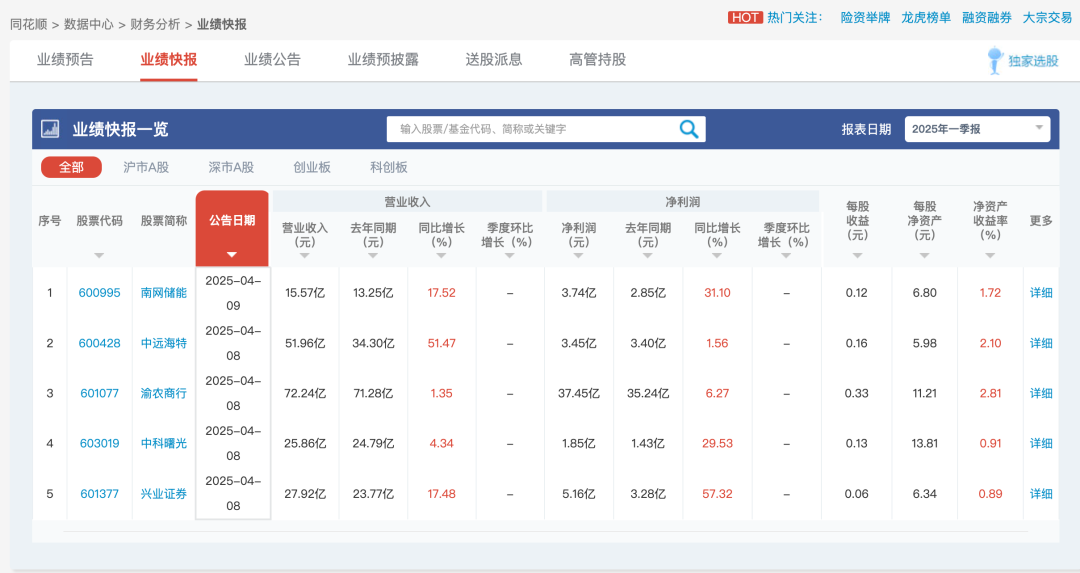Sort by revenue 同比增长(%) arrow
The width and height of the screenshot is (1080, 573).
coord(442,256)
